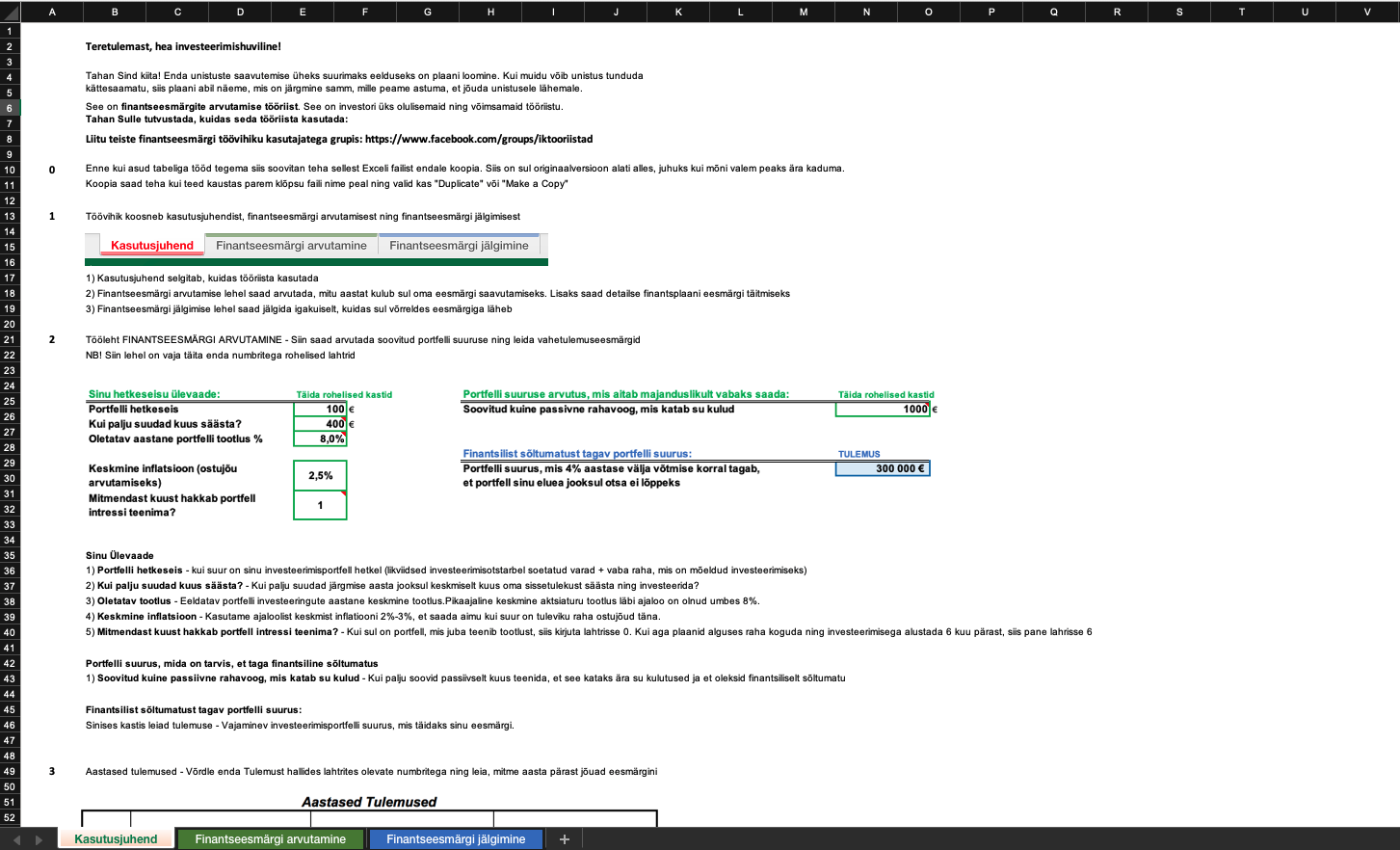This screenshot has height=850, width=1400.
Task: Select the Kasutusjuhend sheet tab at the bottom
Action: pos(116,839)
